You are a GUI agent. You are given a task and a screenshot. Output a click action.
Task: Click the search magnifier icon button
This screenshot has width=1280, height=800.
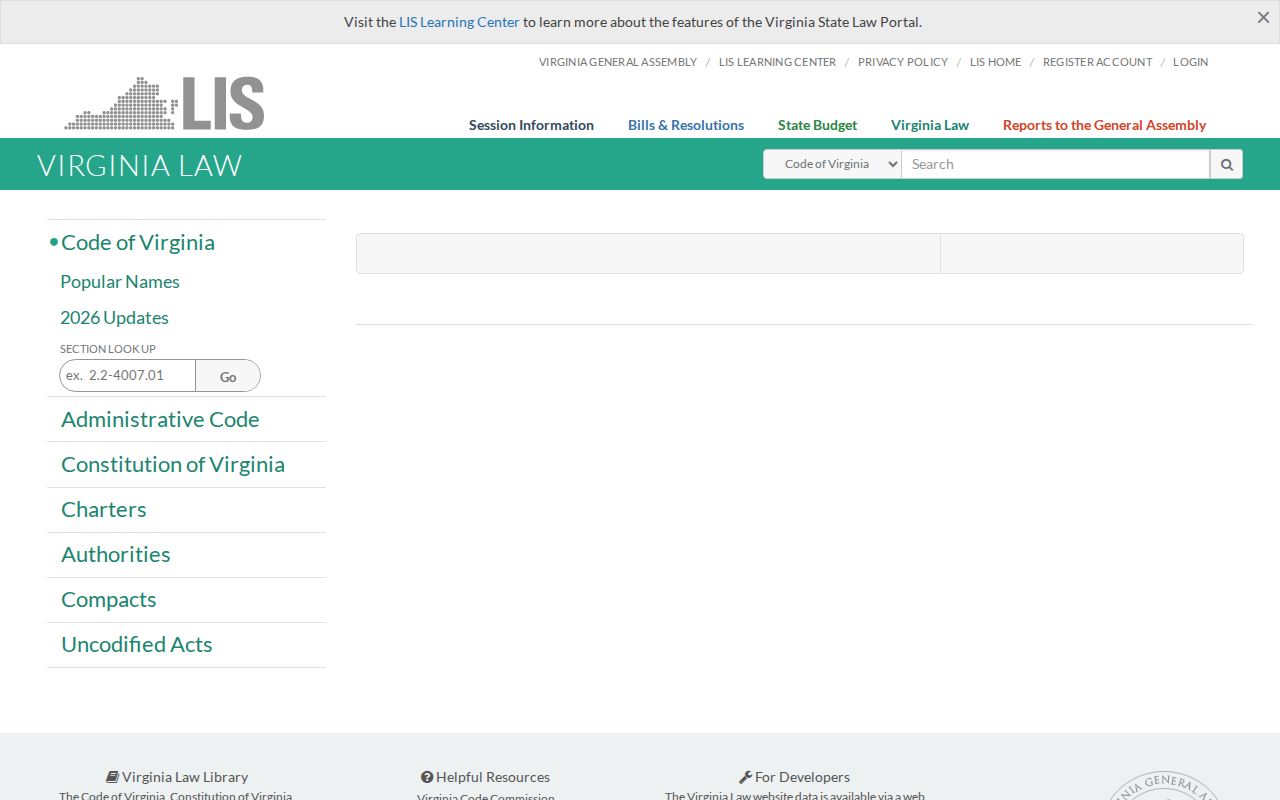tap(1226, 164)
